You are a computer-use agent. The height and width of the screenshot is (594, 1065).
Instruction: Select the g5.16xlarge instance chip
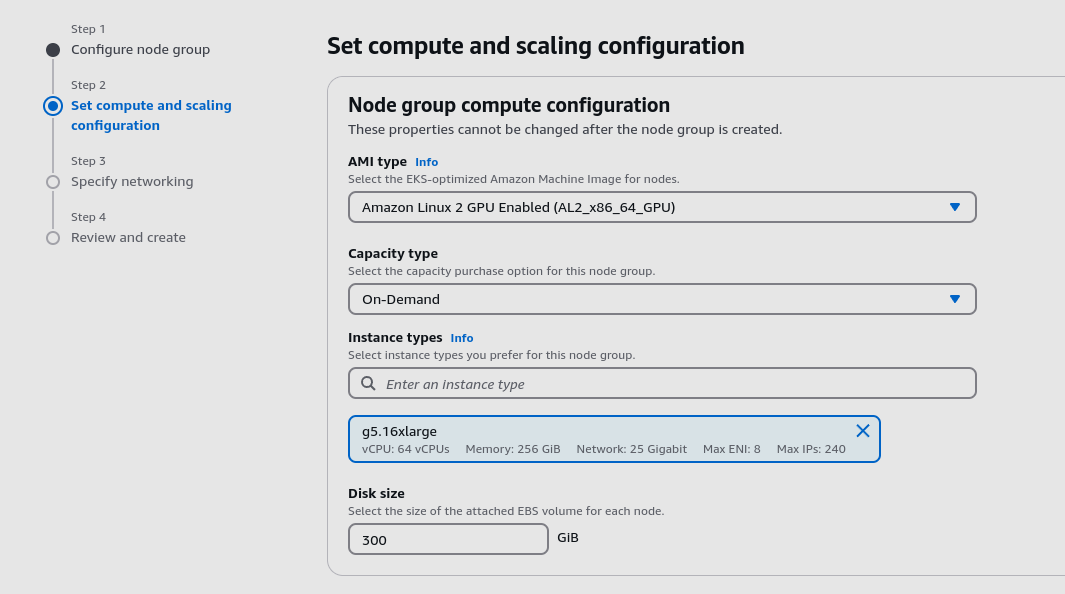click(x=600, y=439)
